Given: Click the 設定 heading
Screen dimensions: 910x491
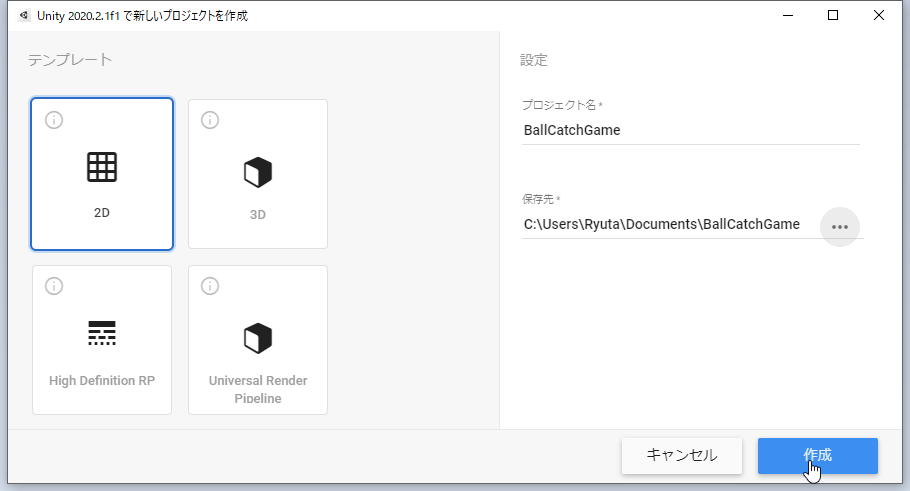Looking at the screenshot, I should [x=534, y=60].
